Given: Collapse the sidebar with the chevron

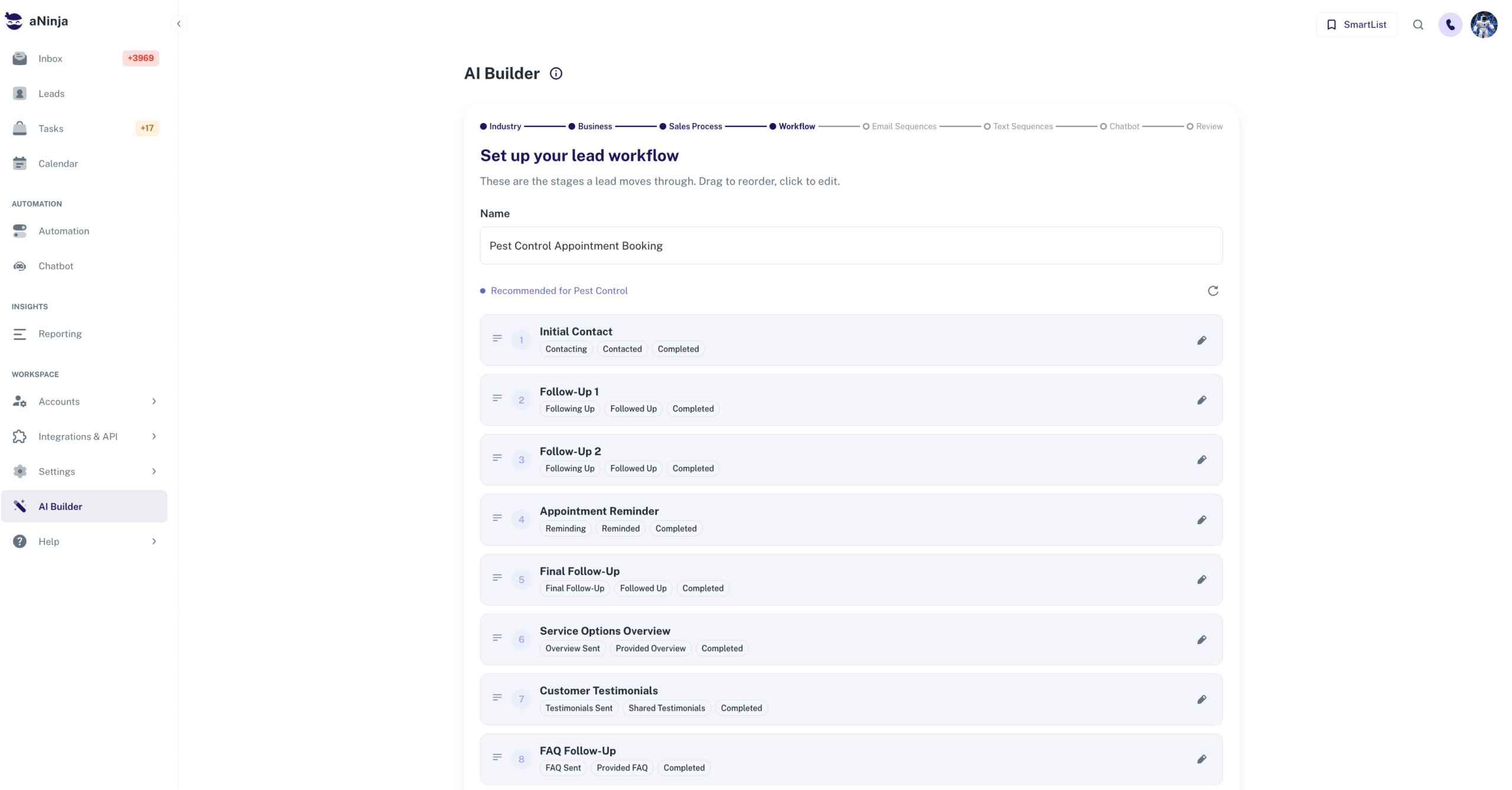Looking at the screenshot, I should 178,24.
